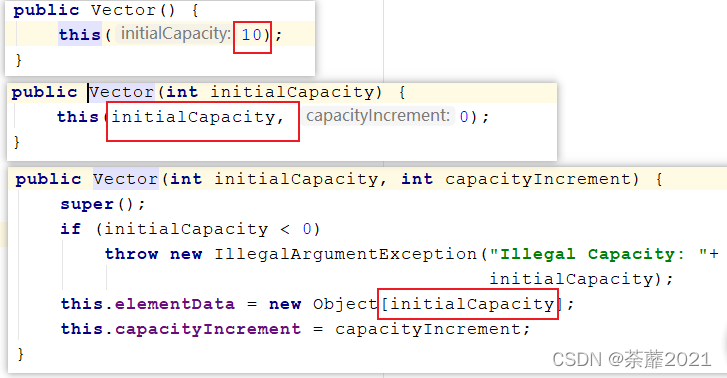Click the 0 in the if condition

(307, 229)
